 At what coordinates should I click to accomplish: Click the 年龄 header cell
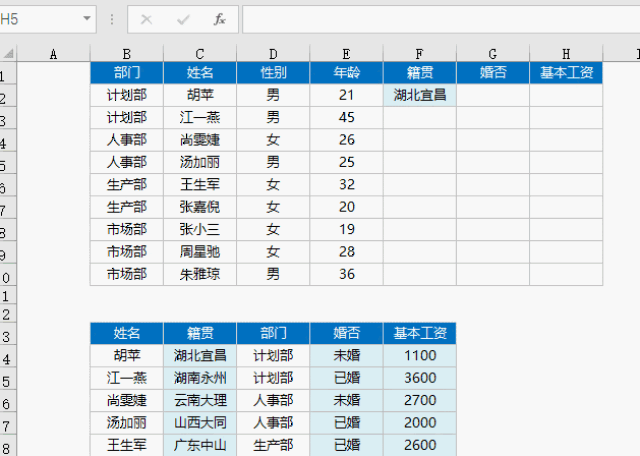click(x=346, y=73)
